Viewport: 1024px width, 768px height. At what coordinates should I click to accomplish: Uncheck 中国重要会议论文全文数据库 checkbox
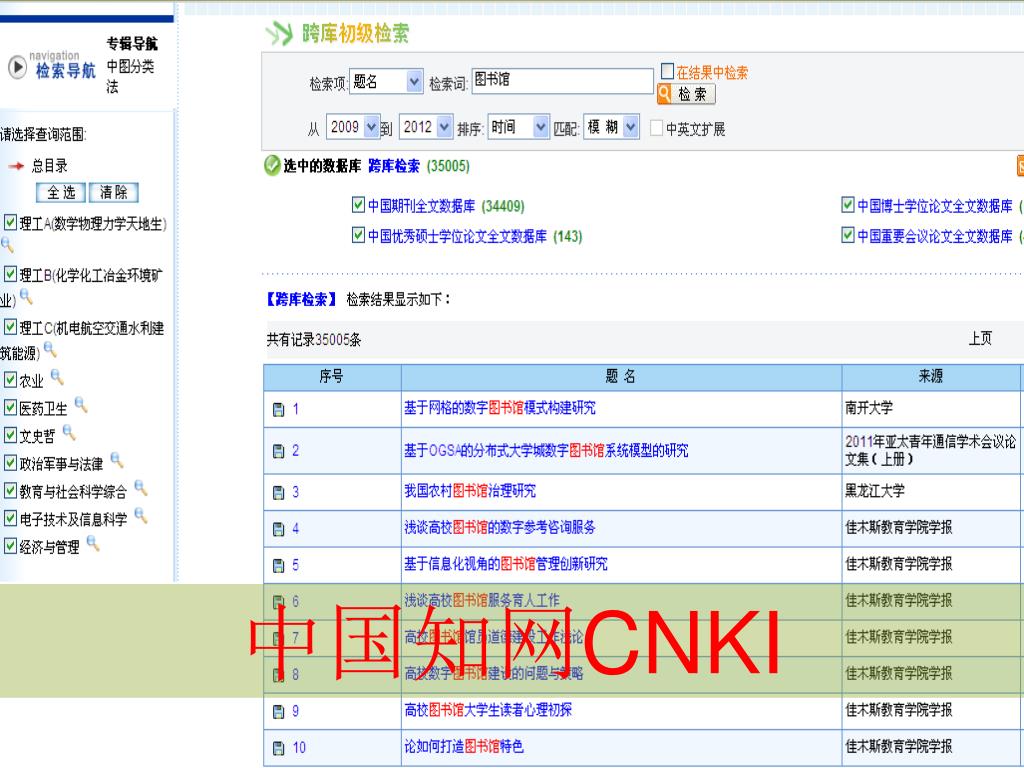pyautogui.click(x=848, y=234)
